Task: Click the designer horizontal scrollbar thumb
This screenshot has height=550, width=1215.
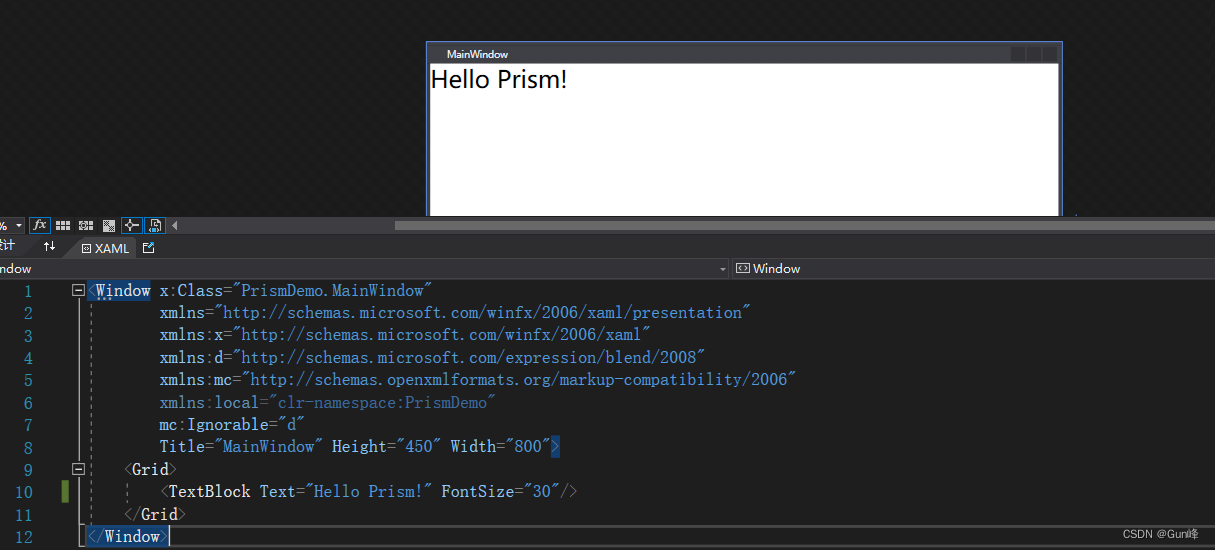Action: point(805,226)
